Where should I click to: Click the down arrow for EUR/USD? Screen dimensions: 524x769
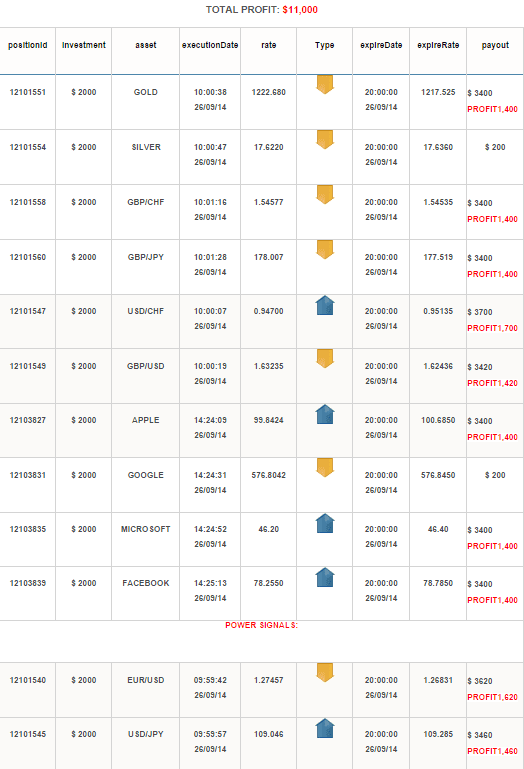(x=325, y=672)
